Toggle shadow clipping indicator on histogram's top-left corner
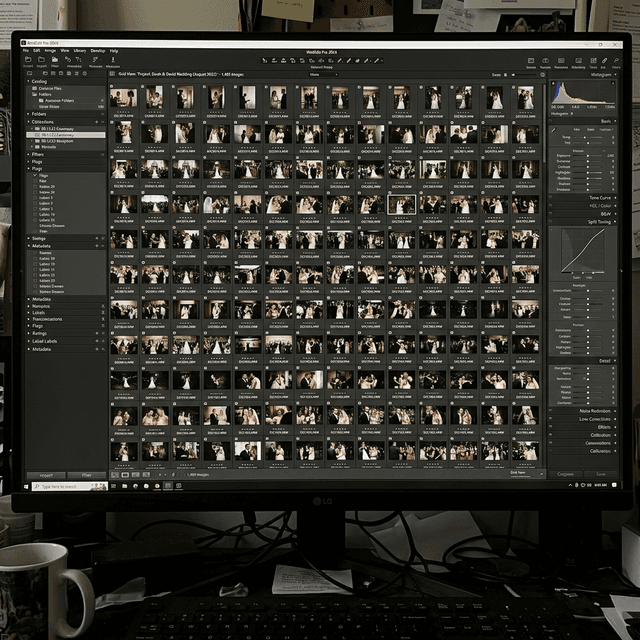 (553, 83)
